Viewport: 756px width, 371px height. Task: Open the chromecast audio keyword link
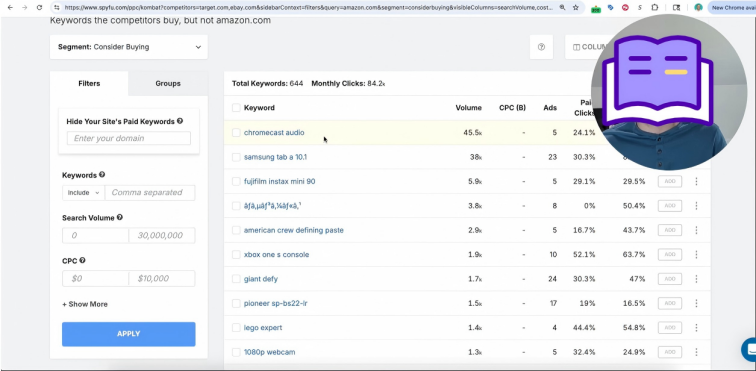[274, 132]
